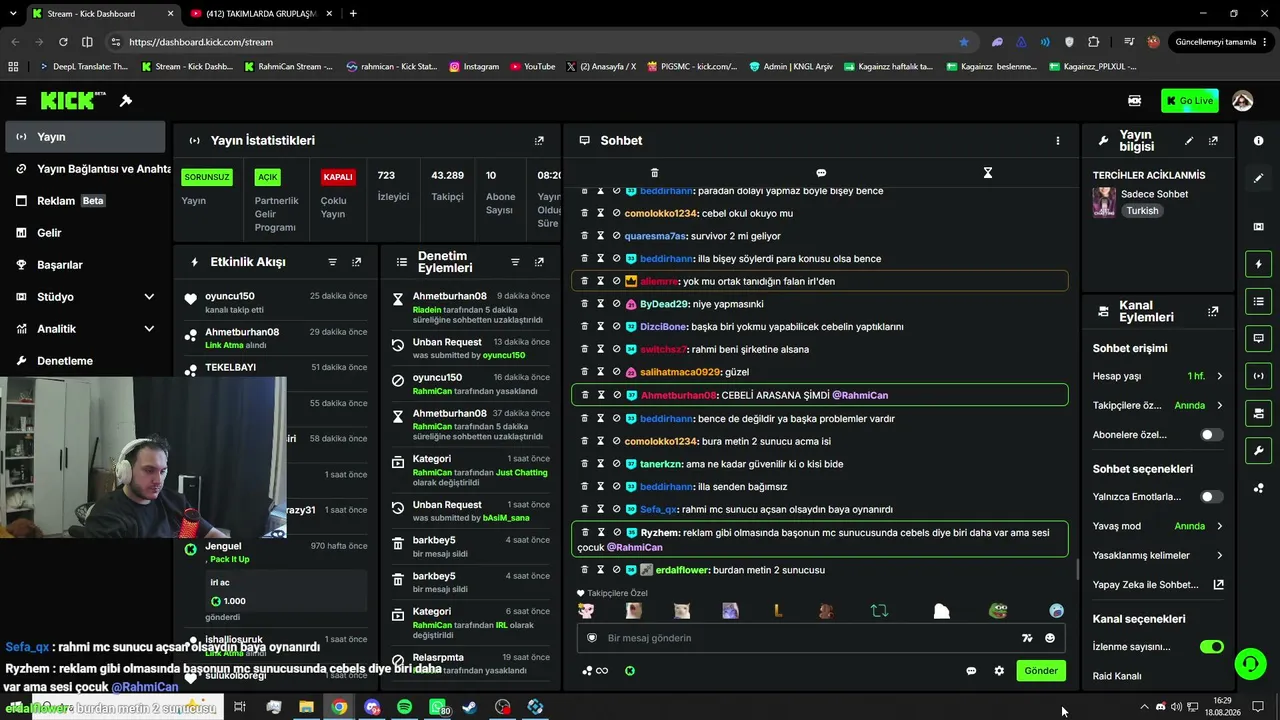Open the YouTube bookmark in bookmarks bar
The image size is (1280, 720).
[532, 67]
